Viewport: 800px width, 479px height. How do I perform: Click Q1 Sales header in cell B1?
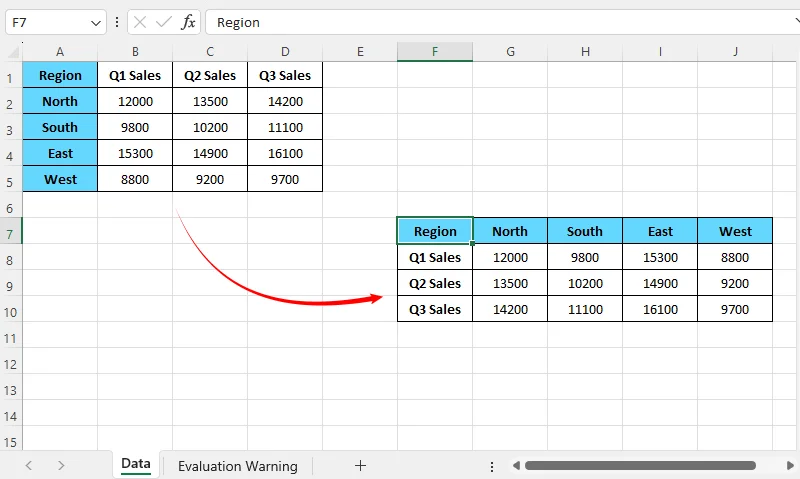(135, 75)
